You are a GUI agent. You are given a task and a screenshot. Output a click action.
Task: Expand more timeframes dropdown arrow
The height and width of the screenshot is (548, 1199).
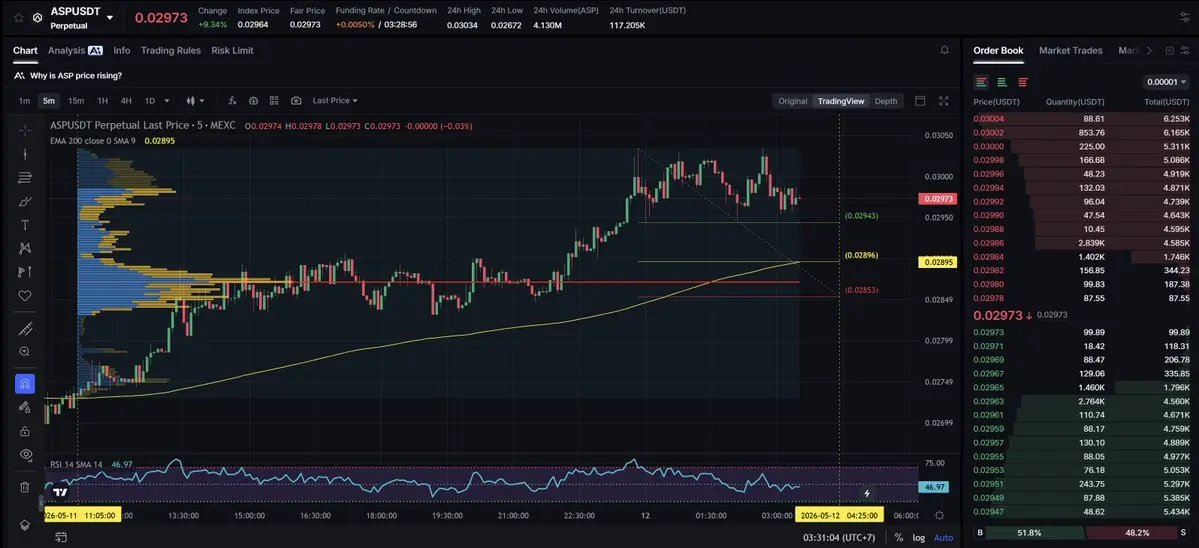click(167, 101)
